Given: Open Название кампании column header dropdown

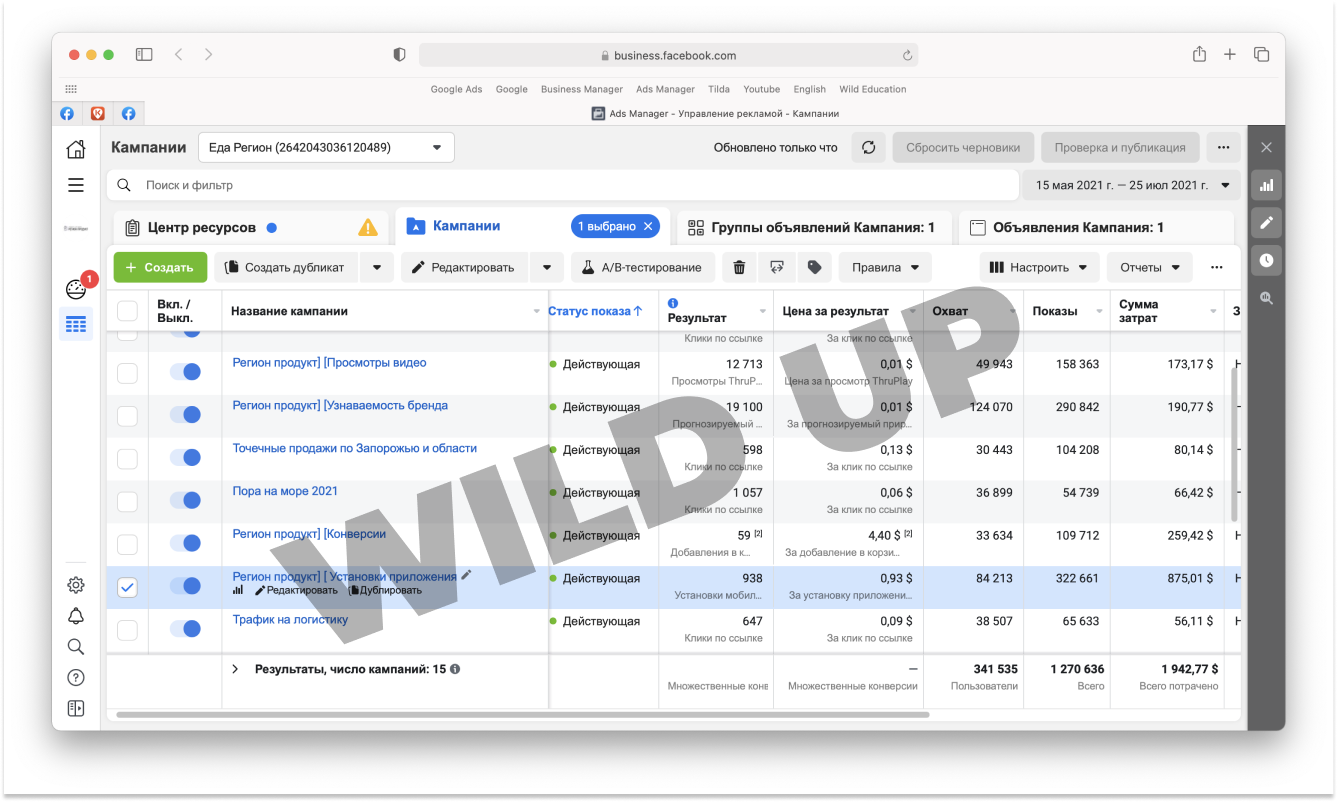Looking at the screenshot, I should (537, 311).
